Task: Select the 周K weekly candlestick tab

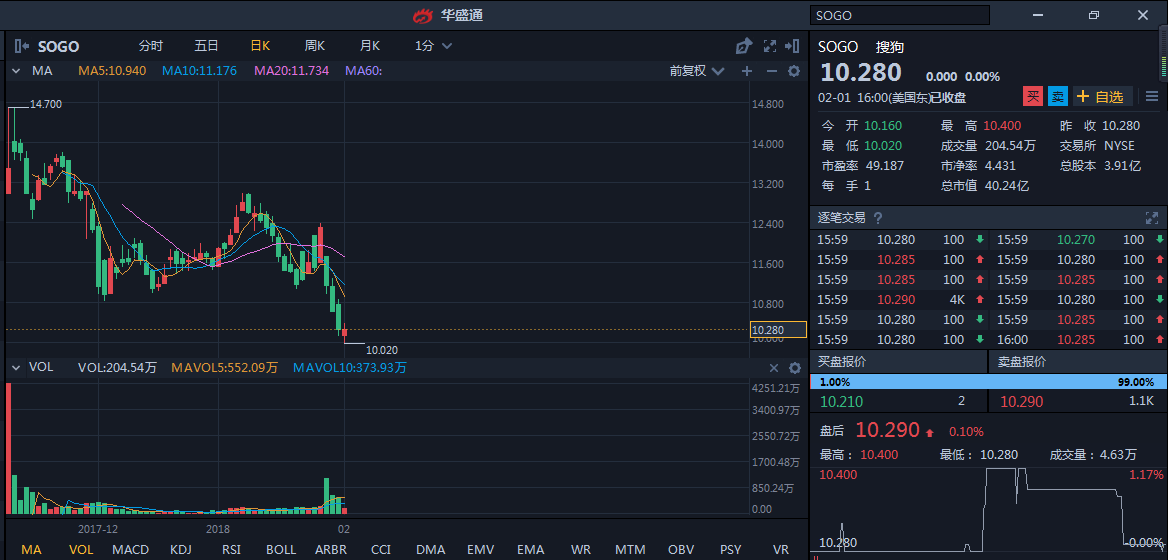Action: tap(314, 46)
